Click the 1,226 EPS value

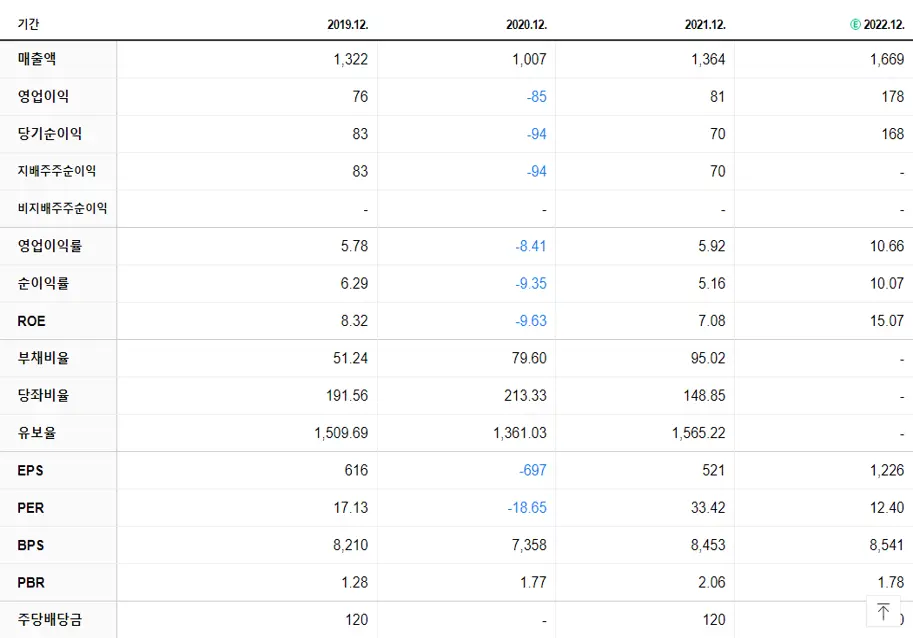point(887,470)
